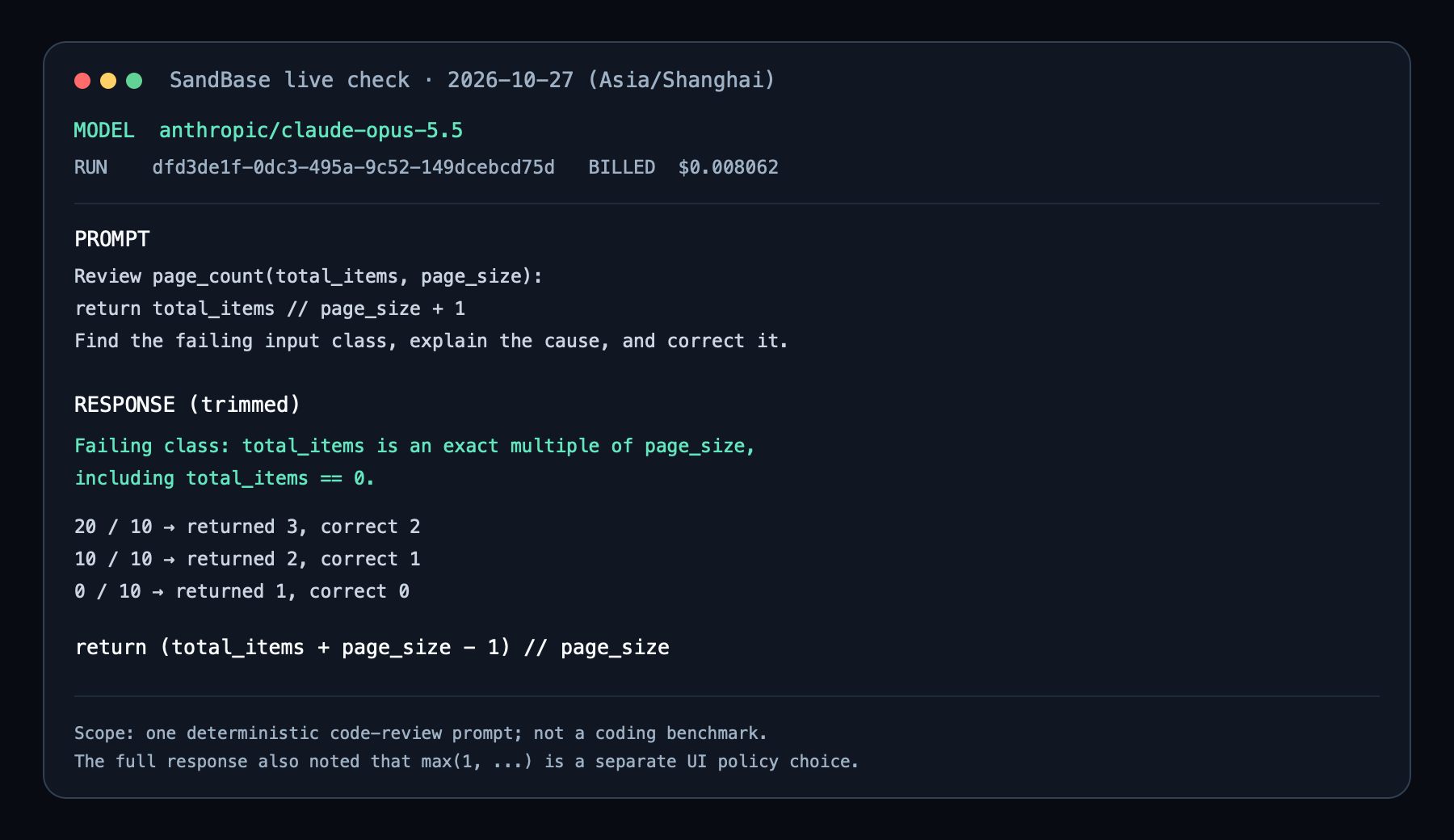Click the 'RESPONSE (trimmed)' heading

pyautogui.click(x=187, y=405)
